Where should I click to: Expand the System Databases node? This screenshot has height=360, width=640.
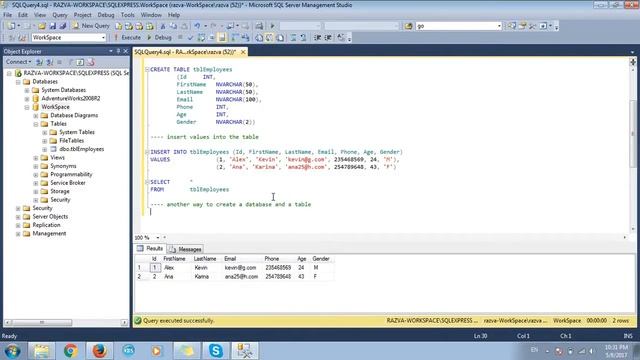pos(27,90)
